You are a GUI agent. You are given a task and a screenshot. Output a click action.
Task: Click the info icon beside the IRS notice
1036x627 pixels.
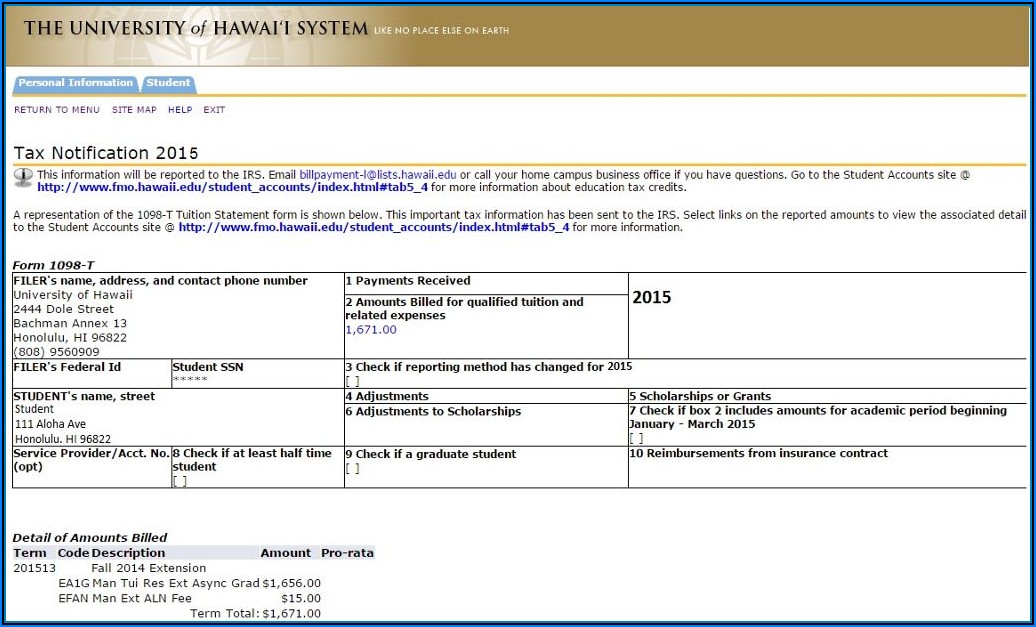coord(23,177)
